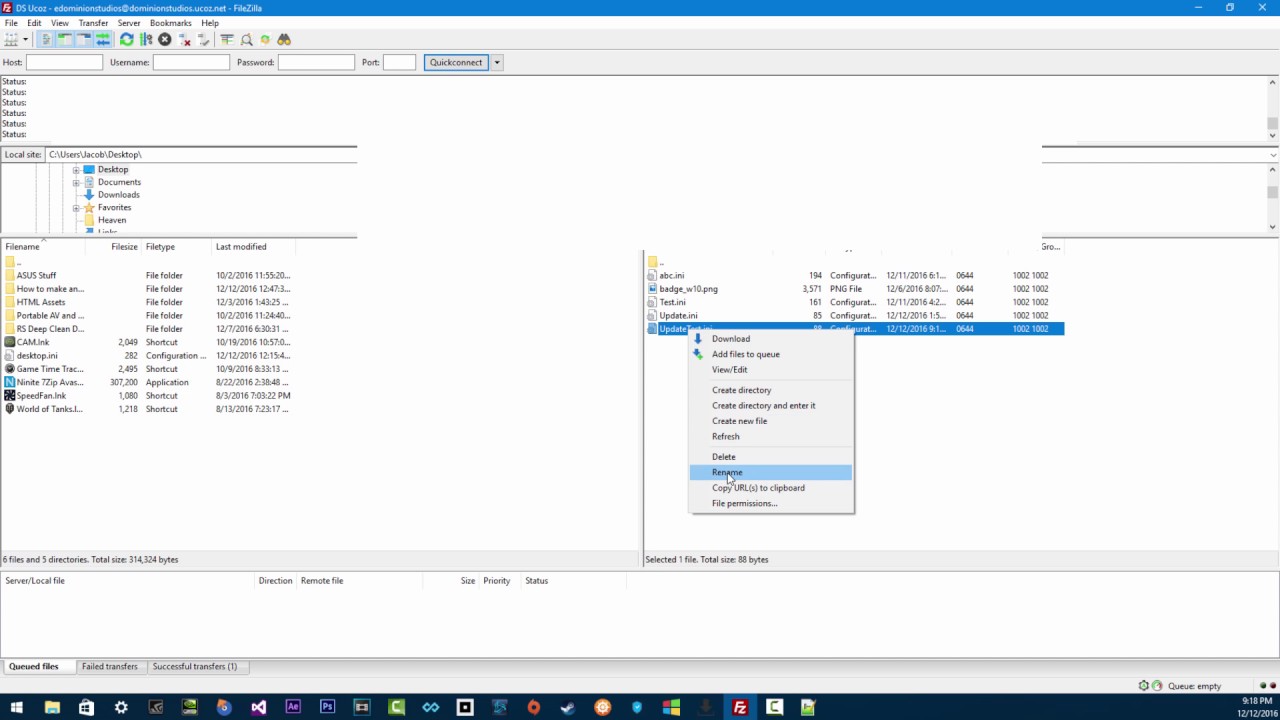Viewport: 1280px width, 720px height.
Task: Toggle the message log display
Action: coord(46,39)
